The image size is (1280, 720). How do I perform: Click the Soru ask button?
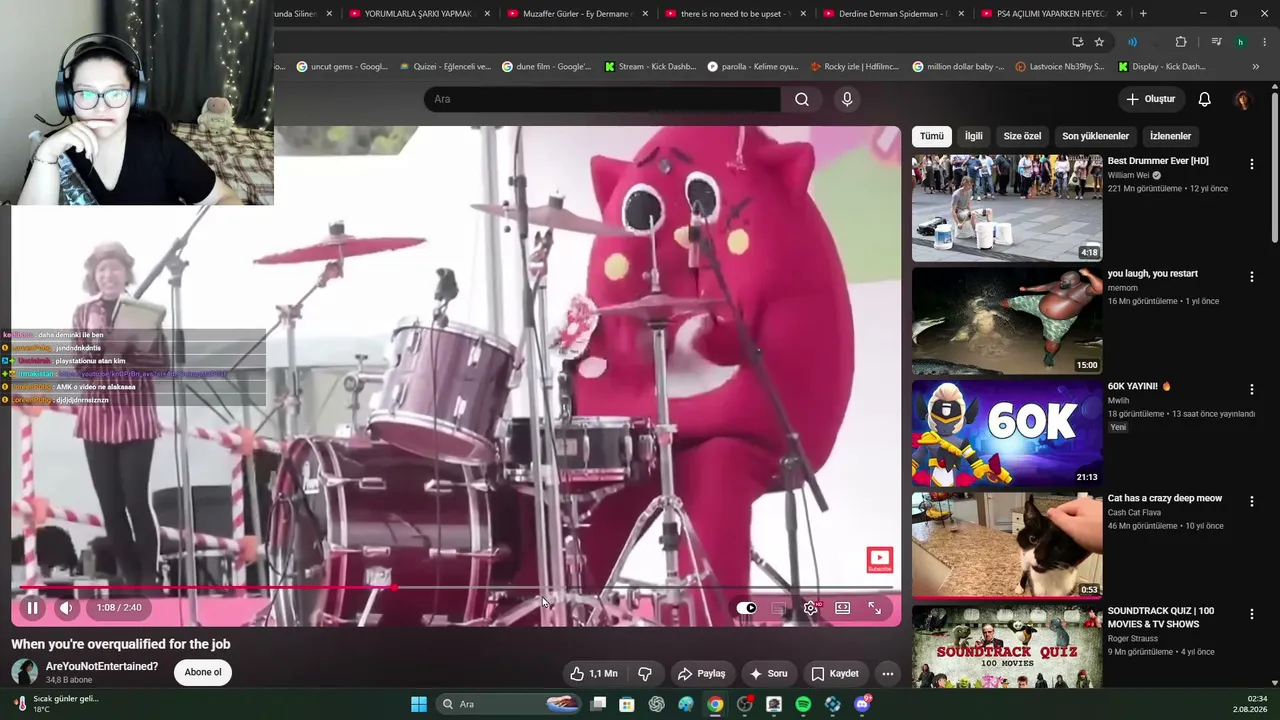click(768, 674)
